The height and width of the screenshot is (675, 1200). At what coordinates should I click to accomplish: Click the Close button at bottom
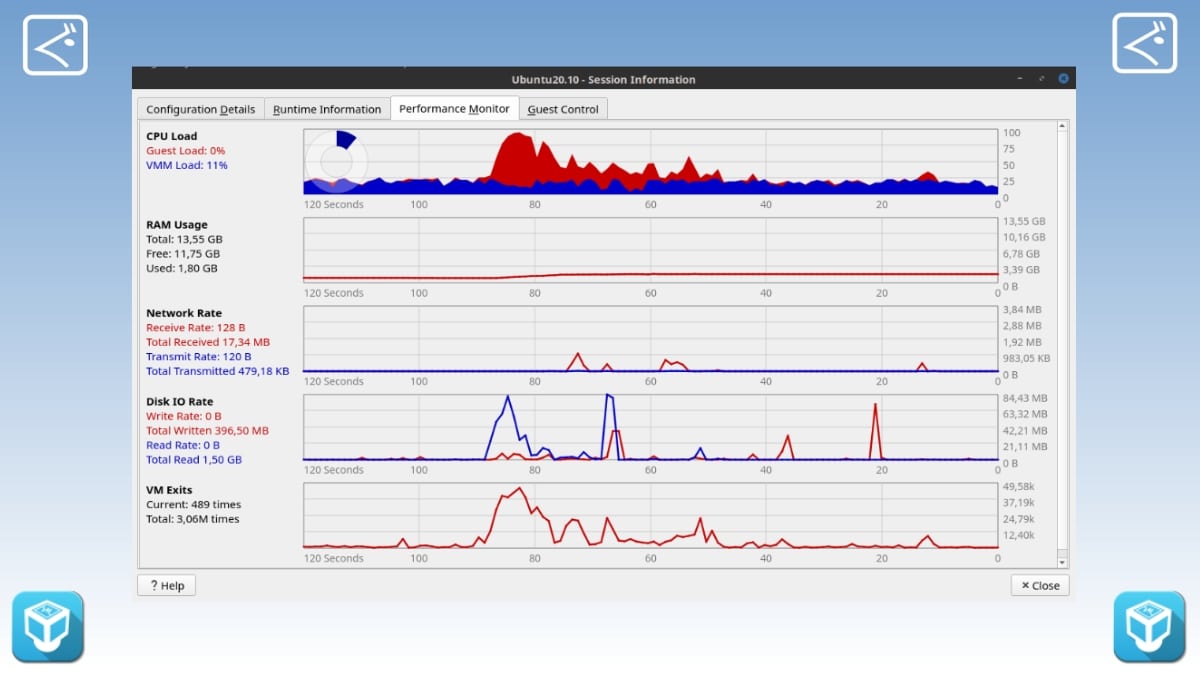pos(1040,585)
